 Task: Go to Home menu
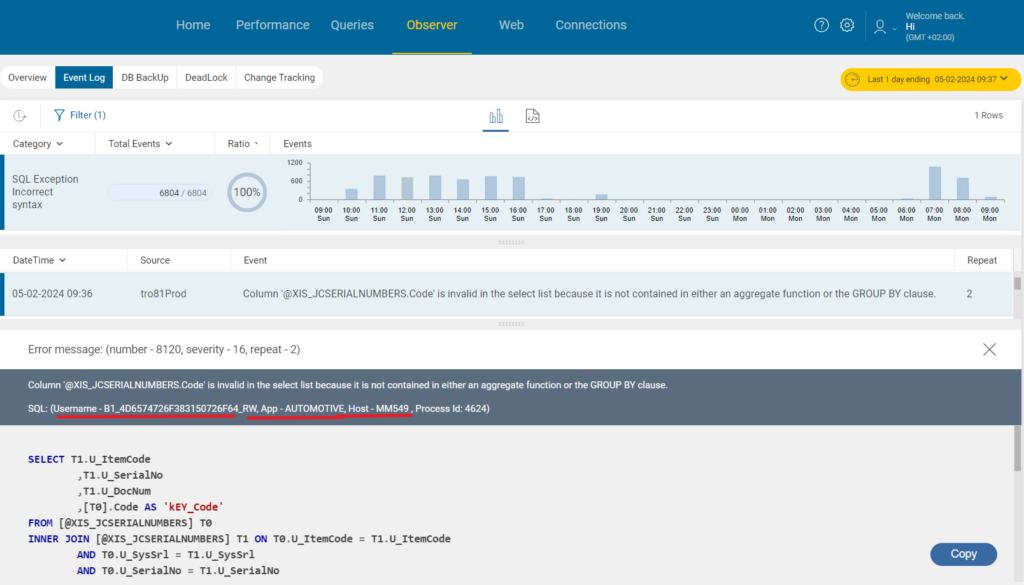[x=193, y=25]
